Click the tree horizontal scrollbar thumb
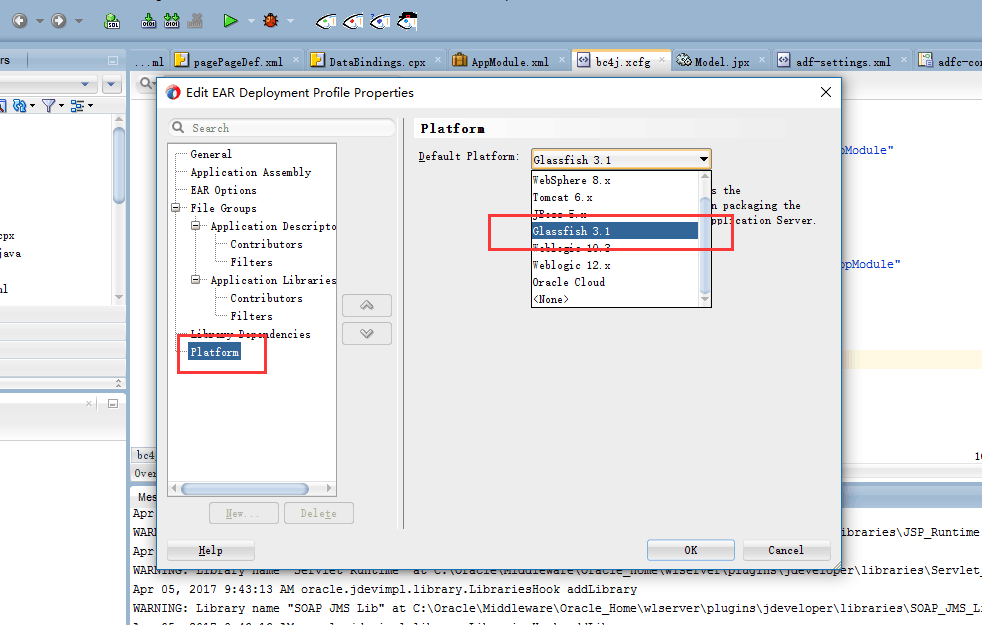Viewport: 982px width, 625px height. point(245,488)
